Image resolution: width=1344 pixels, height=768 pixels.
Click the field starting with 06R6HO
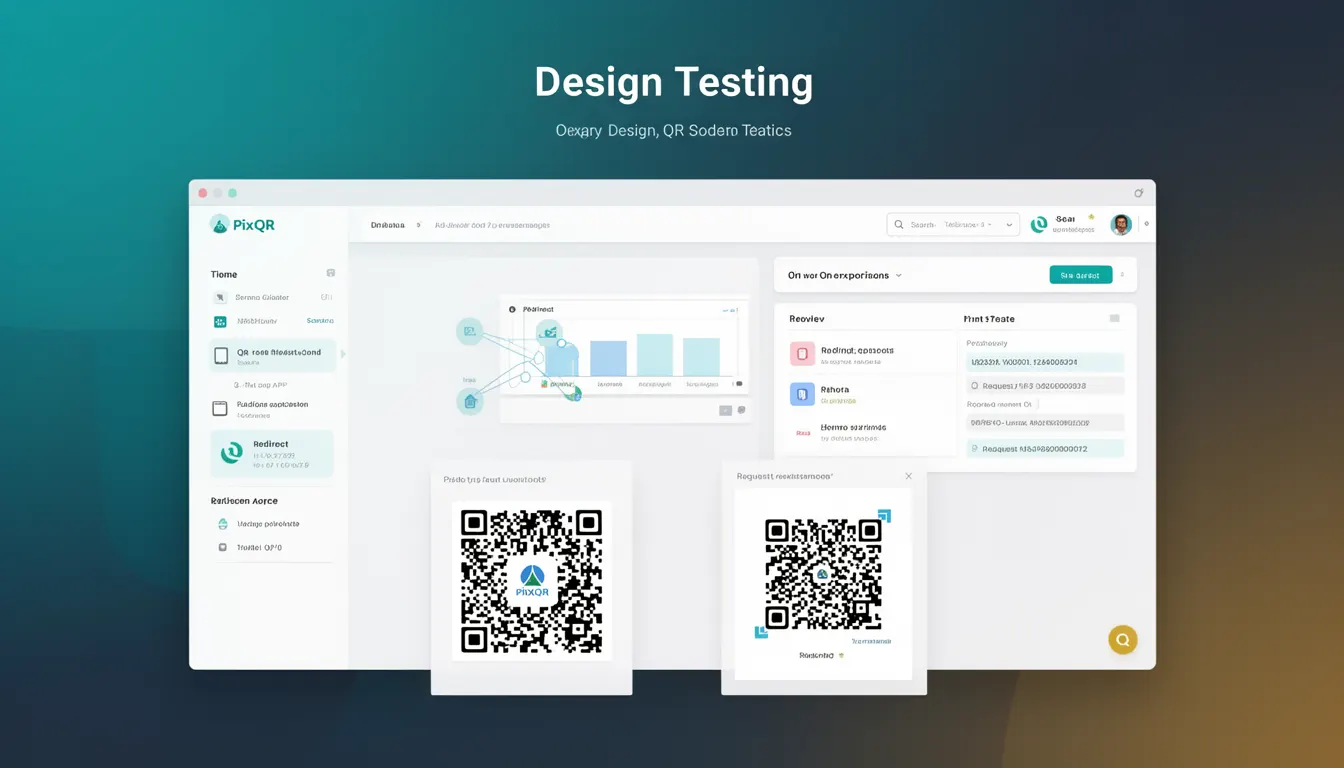pos(1045,423)
